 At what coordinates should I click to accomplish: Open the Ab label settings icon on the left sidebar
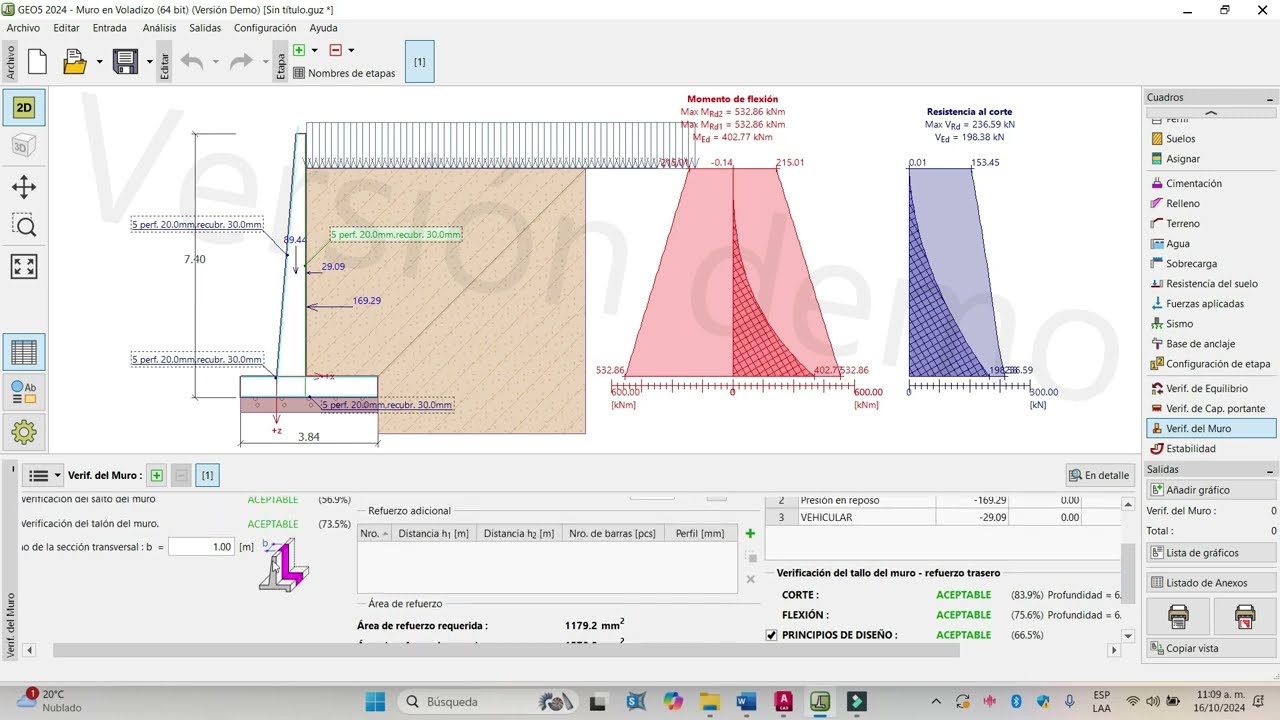[x=24, y=393]
